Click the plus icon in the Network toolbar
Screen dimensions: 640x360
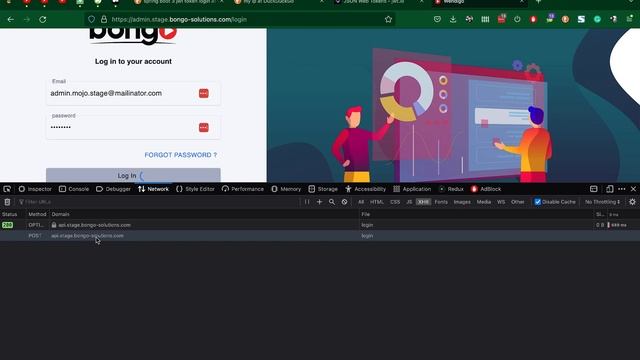point(320,202)
